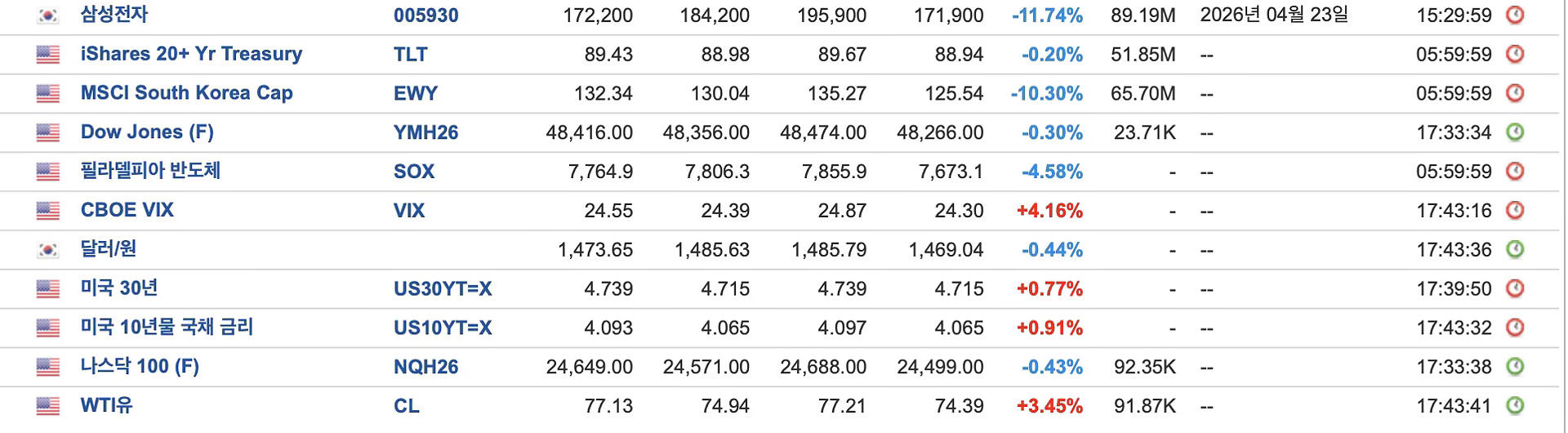This screenshot has width=1568, height=433.
Task: Open the 나스닥 100 (F) futures link
Action: click(x=140, y=366)
